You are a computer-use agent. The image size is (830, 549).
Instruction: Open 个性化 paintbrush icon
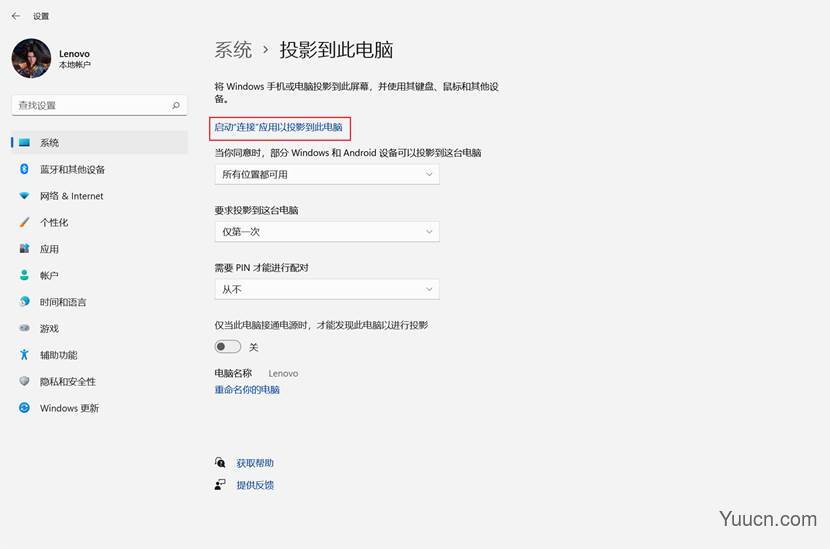click(x=24, y=222)
